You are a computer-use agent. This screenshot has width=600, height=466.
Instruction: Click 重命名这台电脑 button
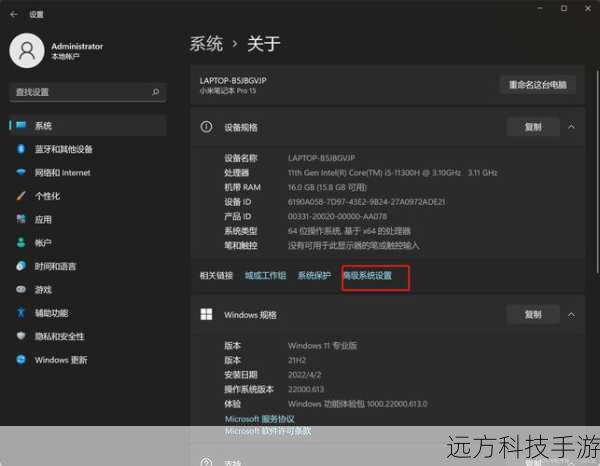tap(538, 85)
